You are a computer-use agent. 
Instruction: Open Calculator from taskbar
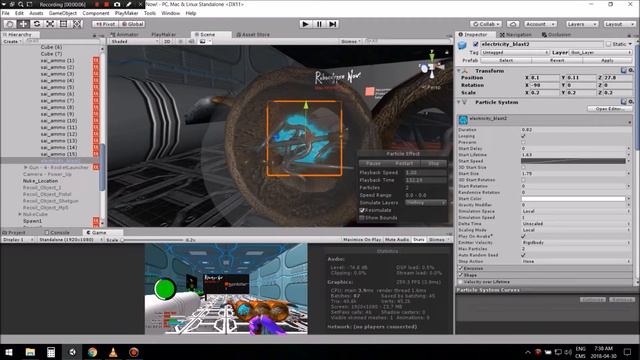coord(51,352)
